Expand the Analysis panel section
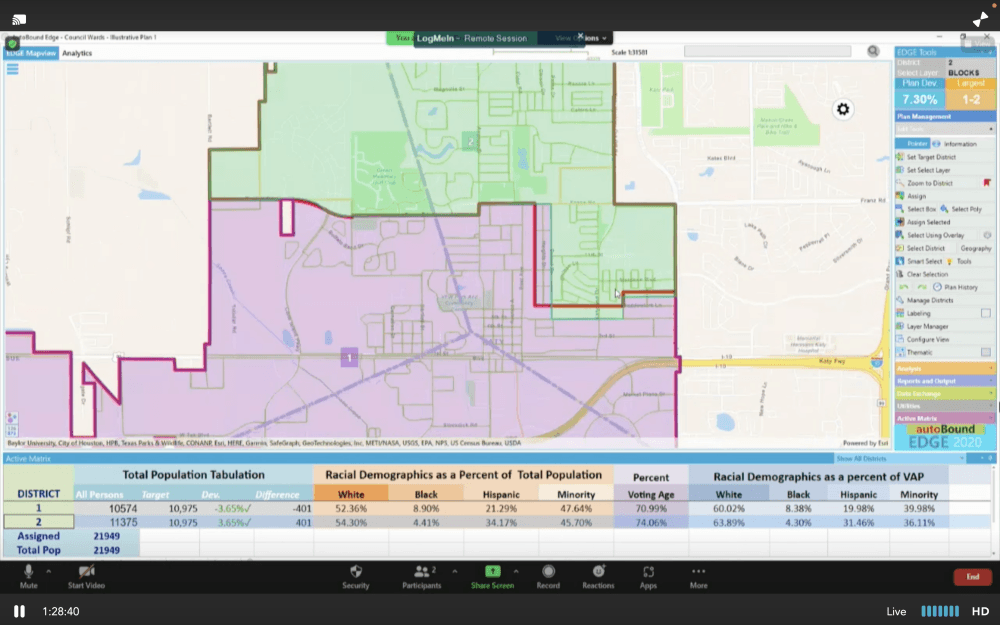The height and width of the screenshot is (625, 1000). (x=945, y=368)
